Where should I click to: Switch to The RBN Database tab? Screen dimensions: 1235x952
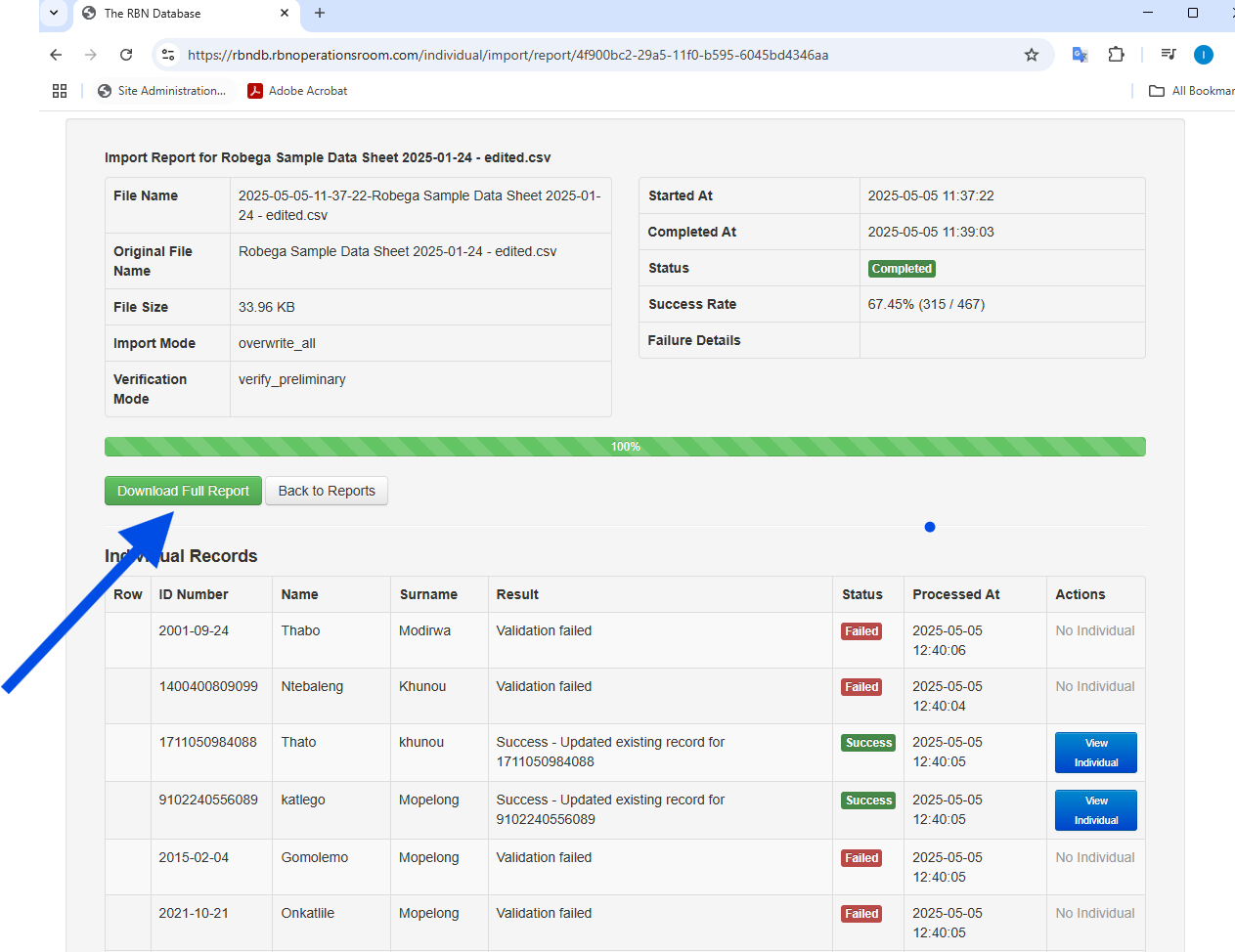(176, 14)
